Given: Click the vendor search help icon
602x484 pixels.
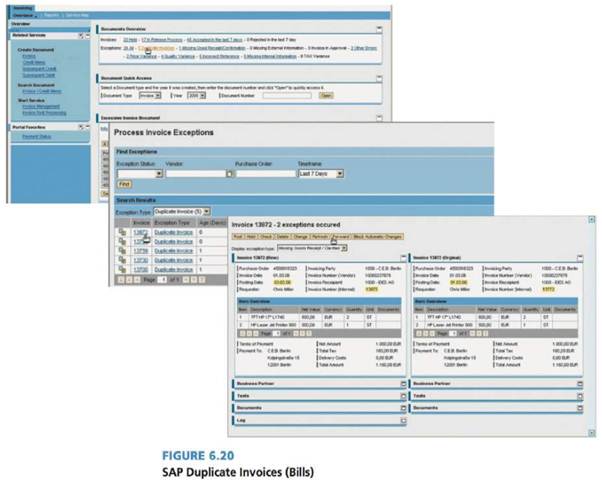Looking at the screenshot, I should click(228, 174).
